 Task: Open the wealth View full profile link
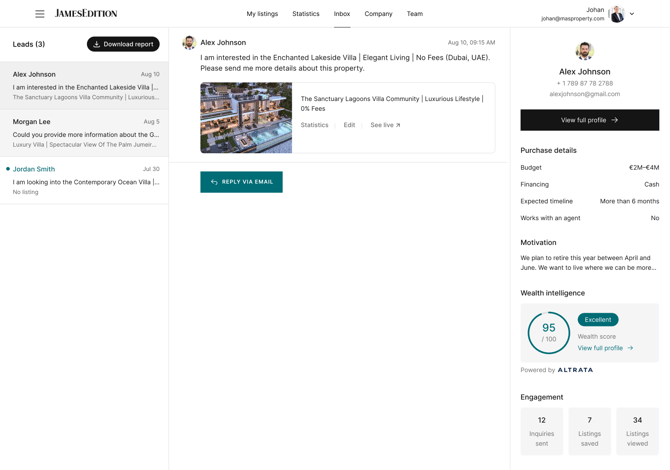(605, 348)
